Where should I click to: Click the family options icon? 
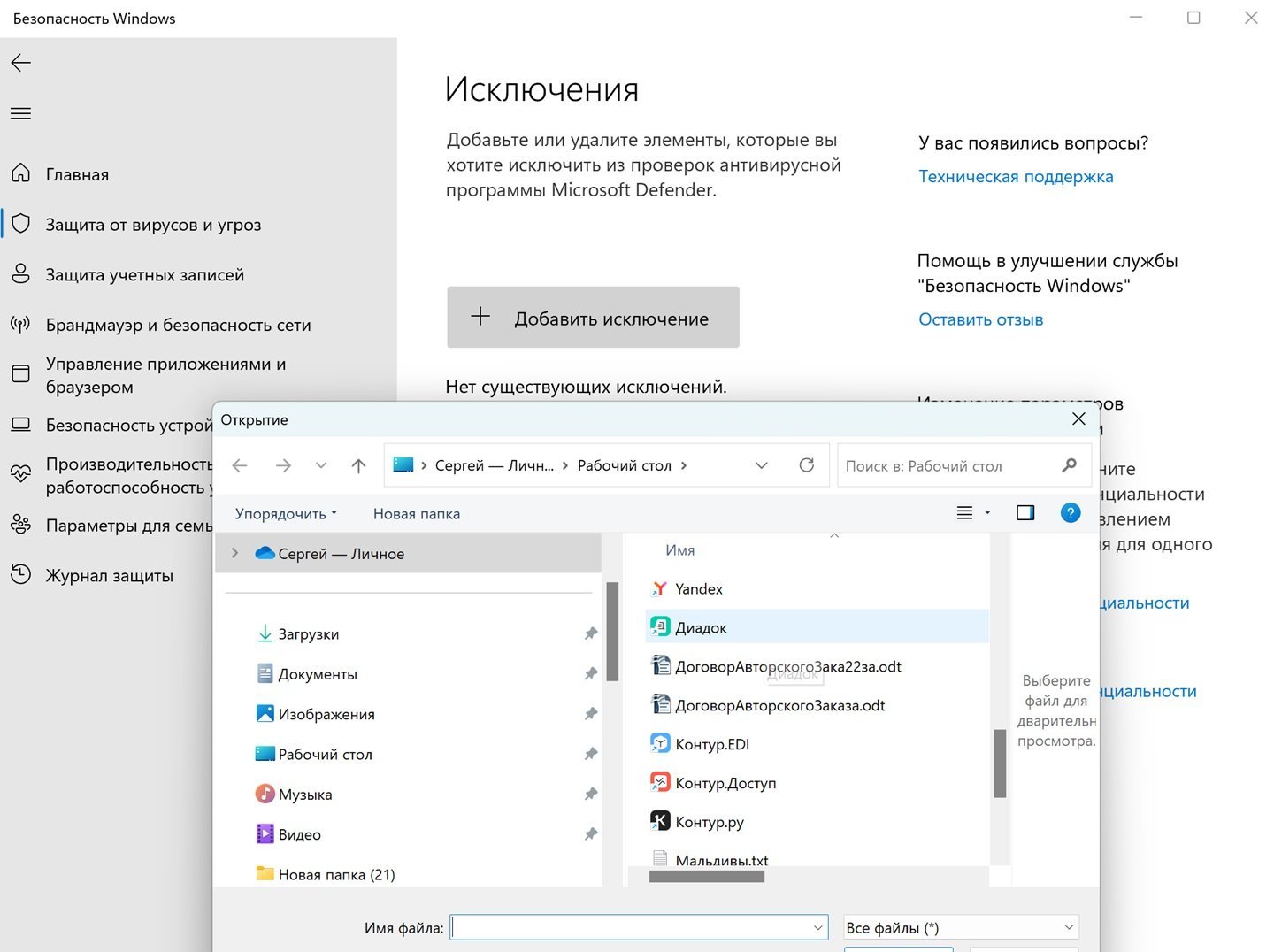pos(20,525)
